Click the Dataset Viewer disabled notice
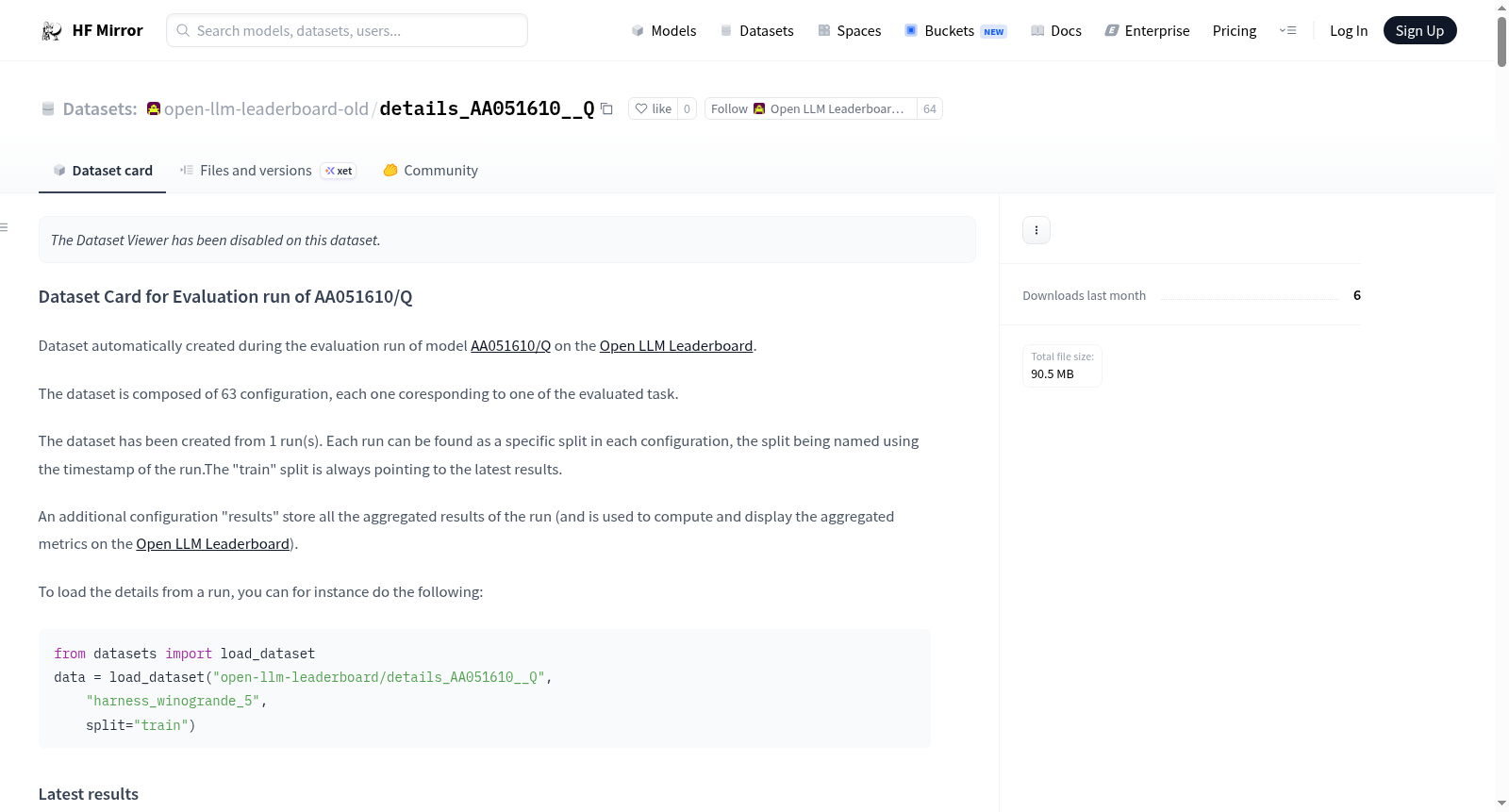This screenshot has width=1509, height=812. click(x=507, y=240)
